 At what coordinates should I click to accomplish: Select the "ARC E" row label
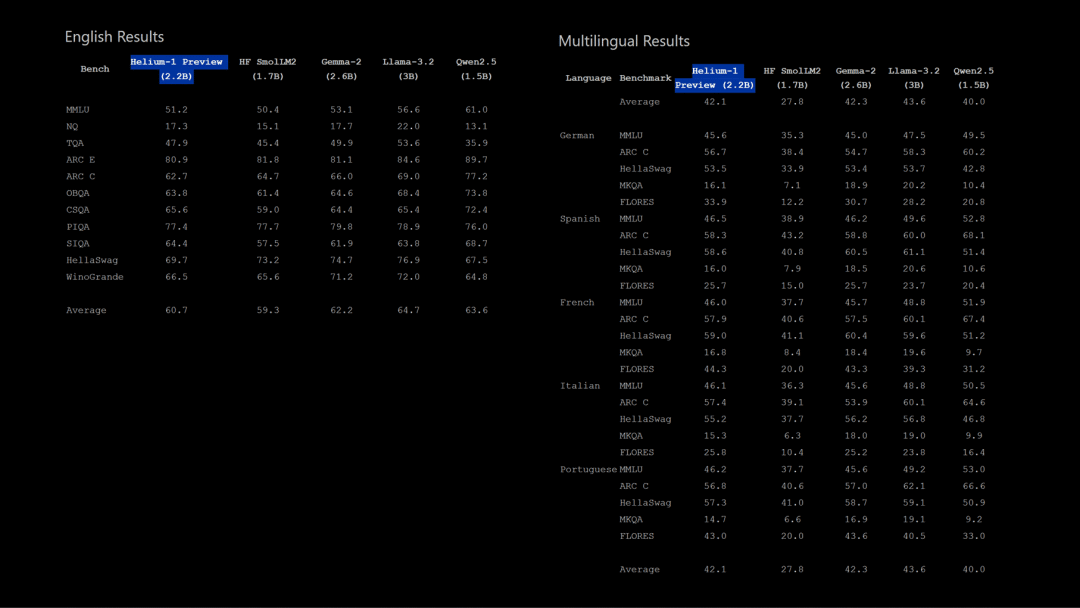tap(81, 160)
